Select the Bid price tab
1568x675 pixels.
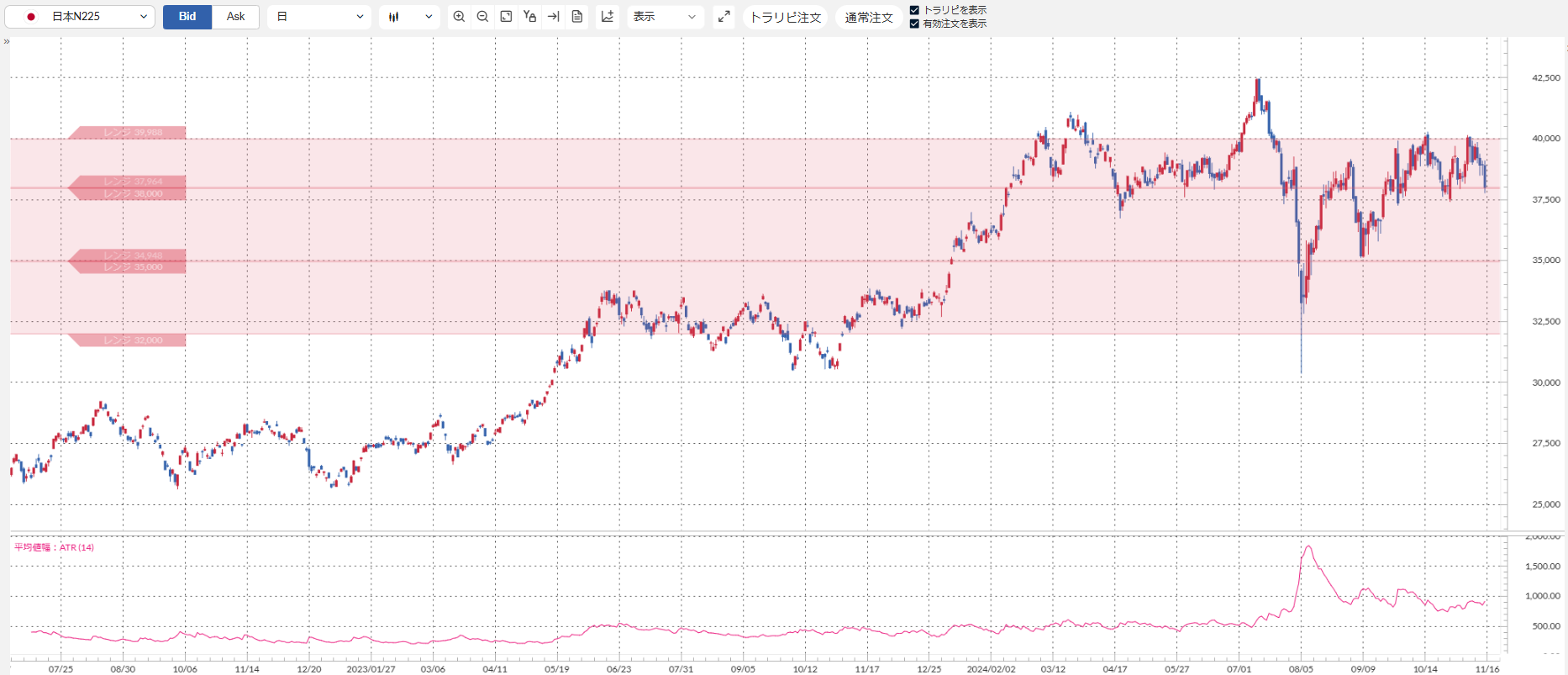point(187,17)
